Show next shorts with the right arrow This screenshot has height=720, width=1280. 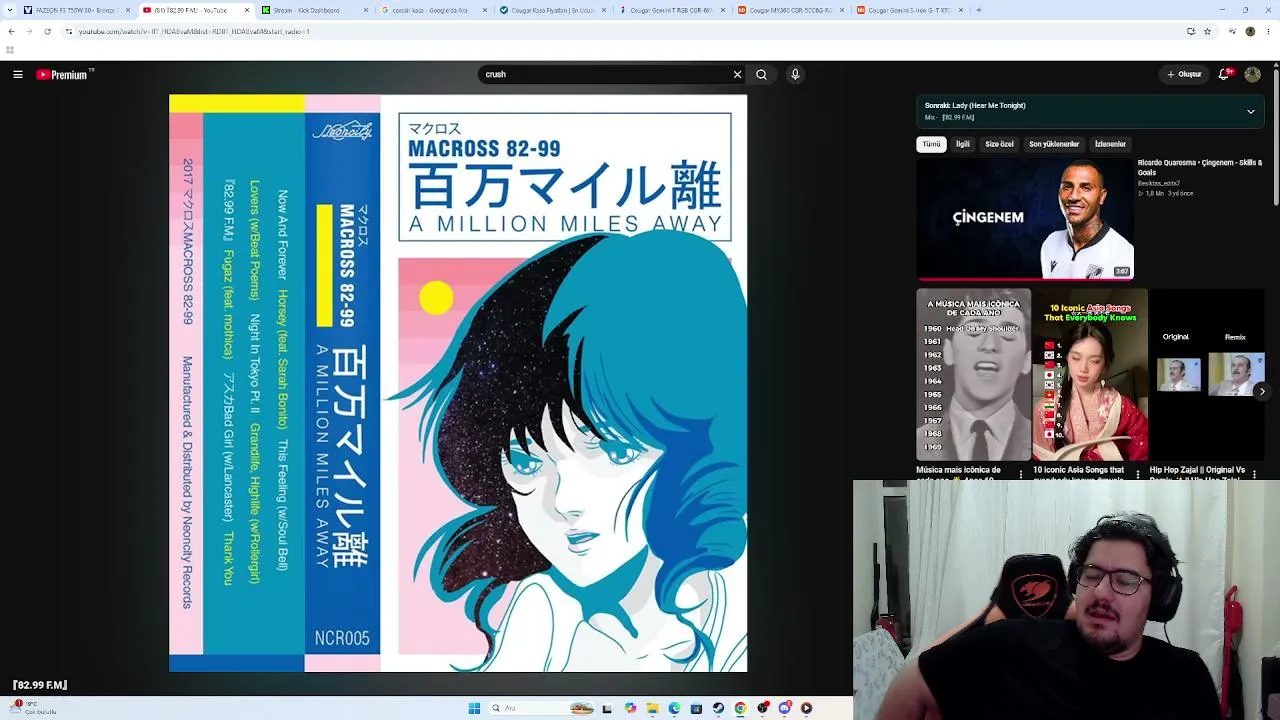tap(1262, 391)
